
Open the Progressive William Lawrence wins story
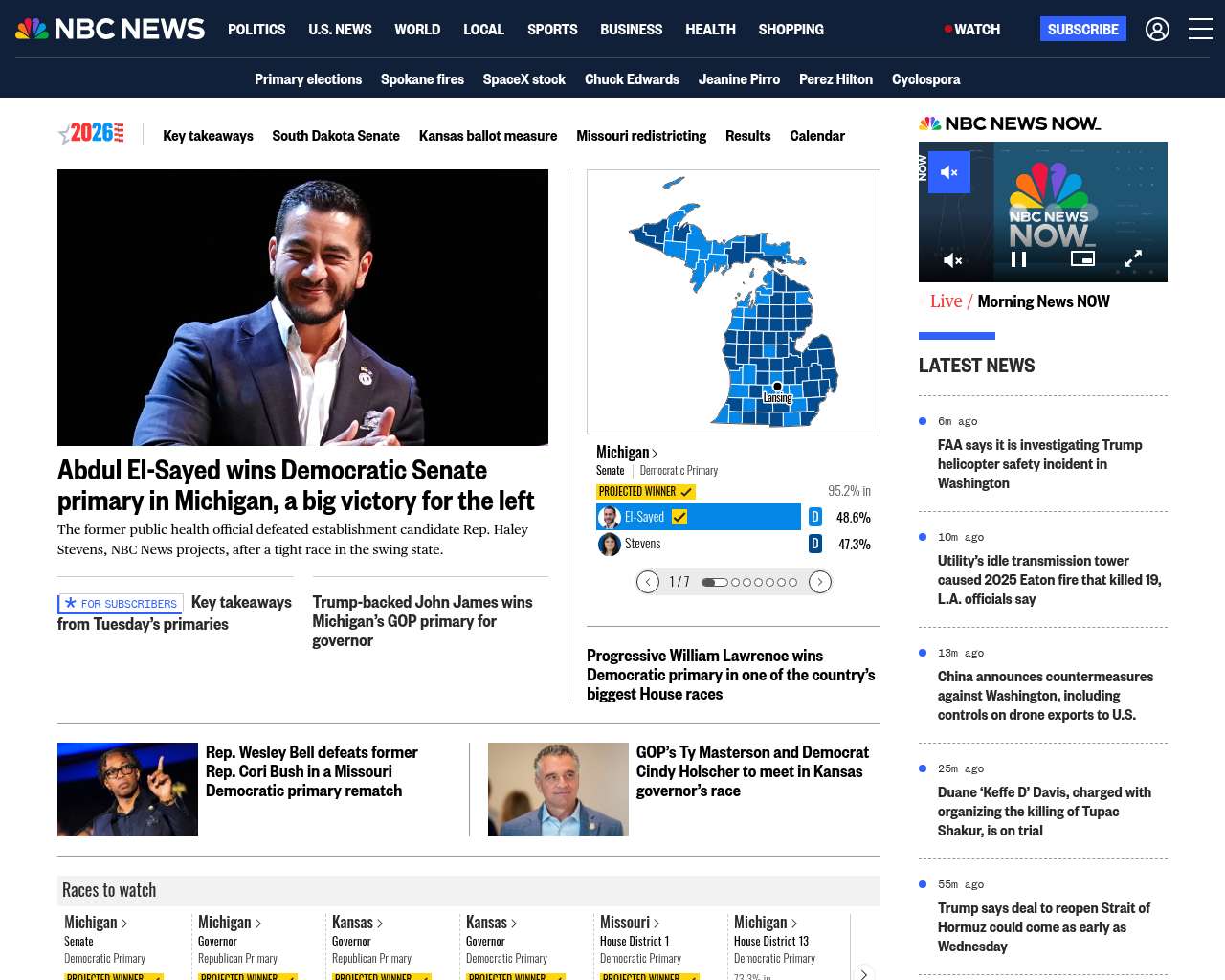click(731, 675)
